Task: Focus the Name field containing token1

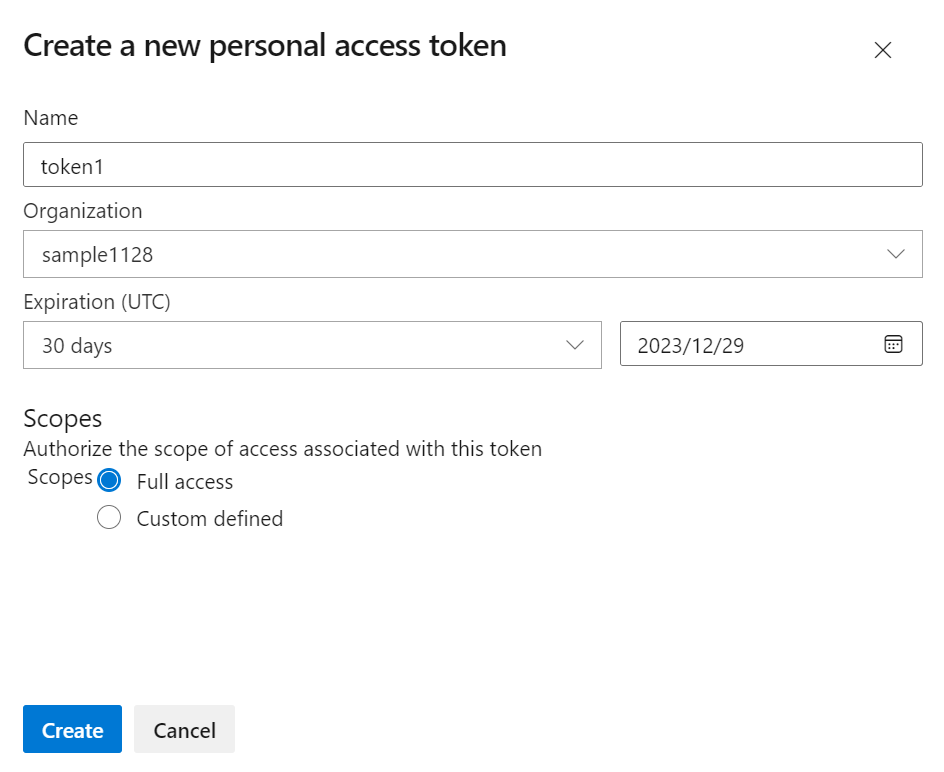Action: (472, 165)
